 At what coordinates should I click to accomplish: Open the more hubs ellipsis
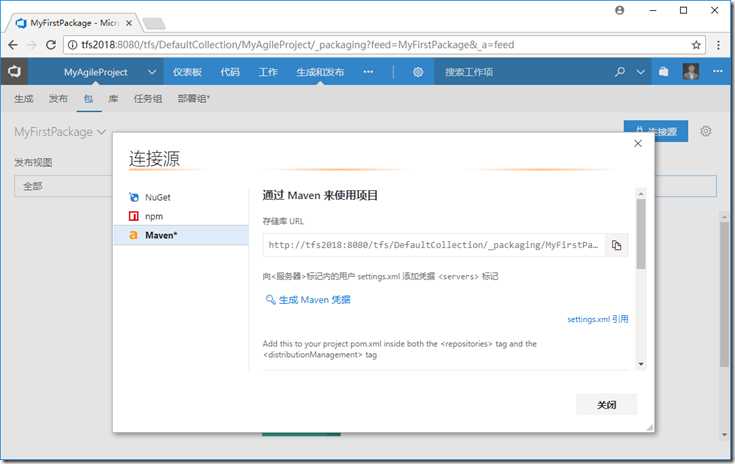pos(368,72)
